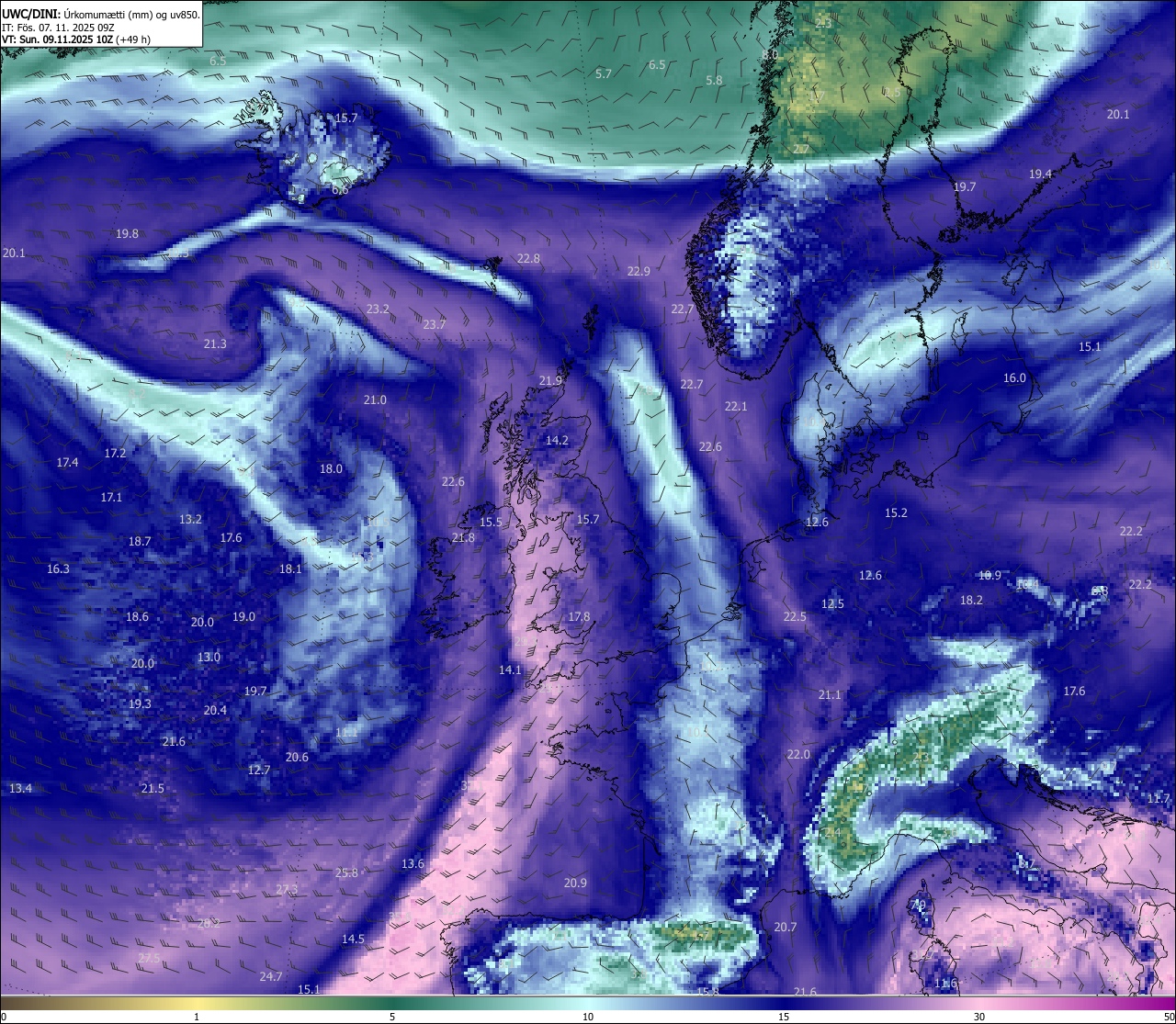
Task: Click the 21.9 value near northern Scotland
Action: (x=550, y=380)
